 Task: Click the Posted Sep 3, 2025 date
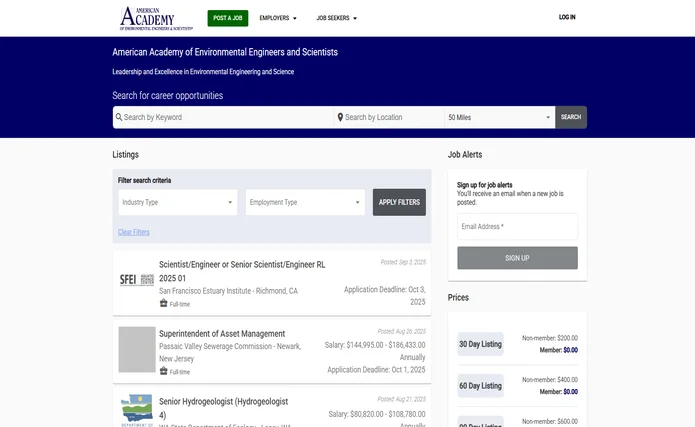[x=403, y=262]
